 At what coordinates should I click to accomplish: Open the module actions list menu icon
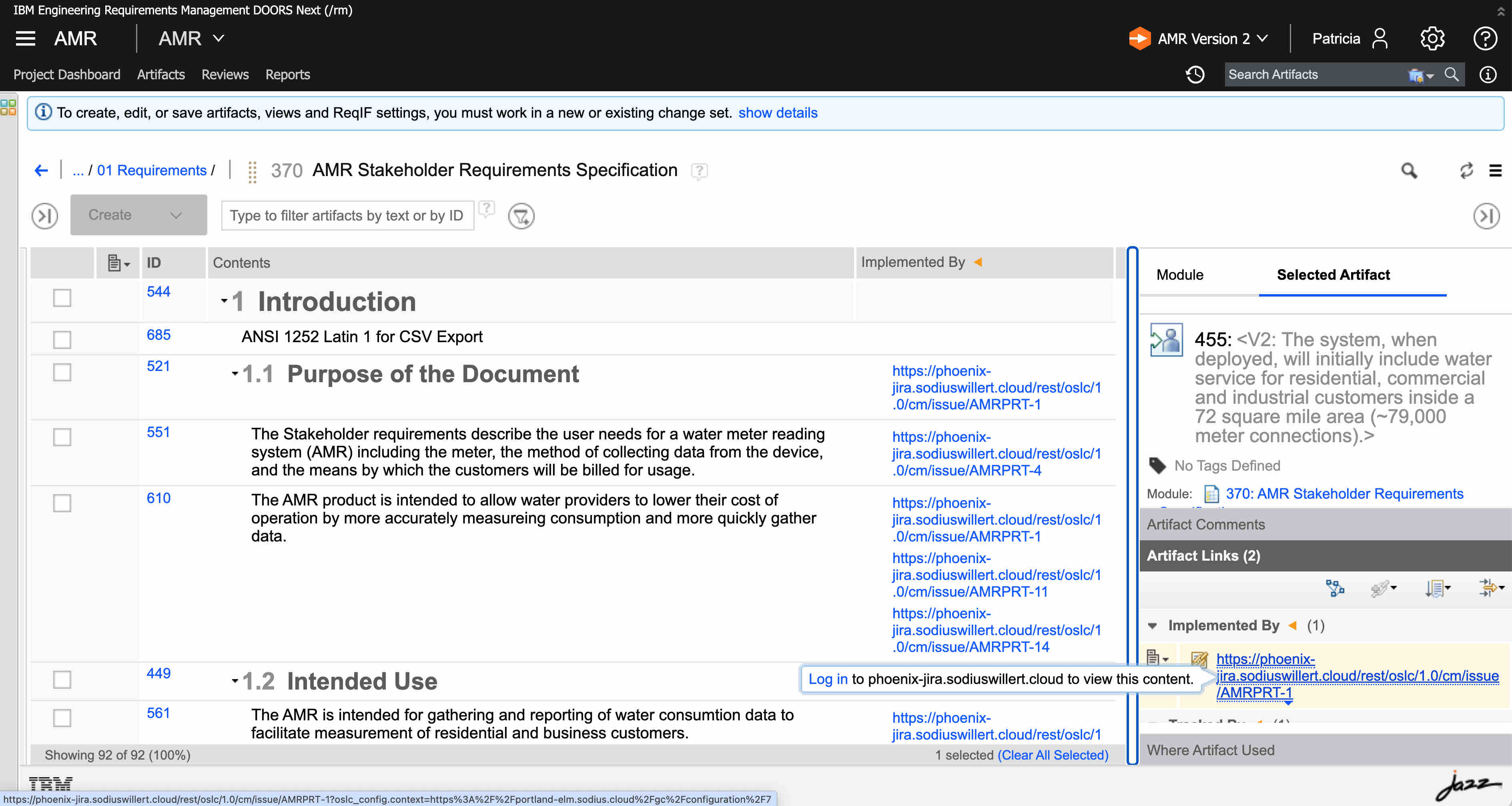[1495, 170]
